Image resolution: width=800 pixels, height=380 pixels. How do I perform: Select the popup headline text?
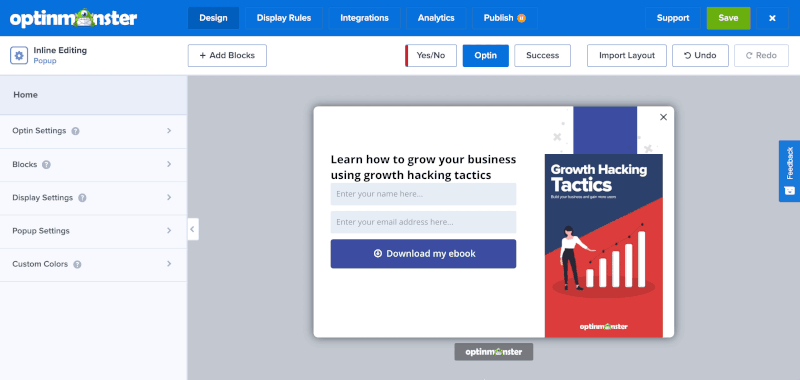423,167
